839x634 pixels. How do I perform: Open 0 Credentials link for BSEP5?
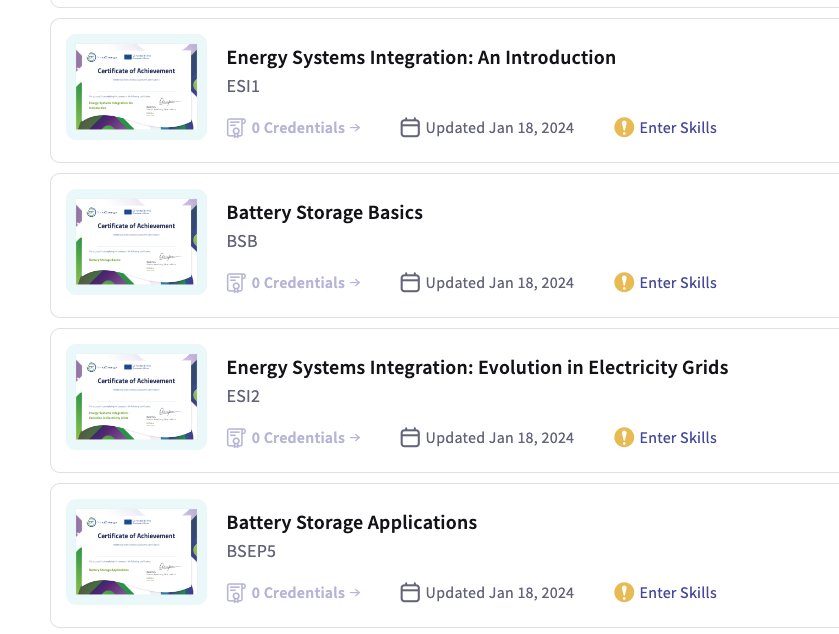point(306,593)
